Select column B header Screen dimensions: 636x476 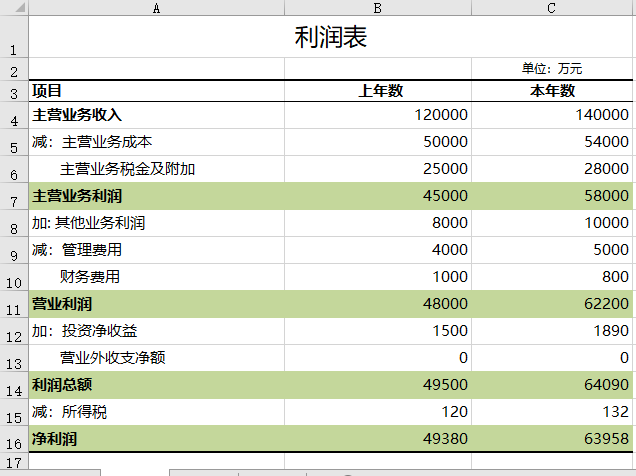coord(378,7)
